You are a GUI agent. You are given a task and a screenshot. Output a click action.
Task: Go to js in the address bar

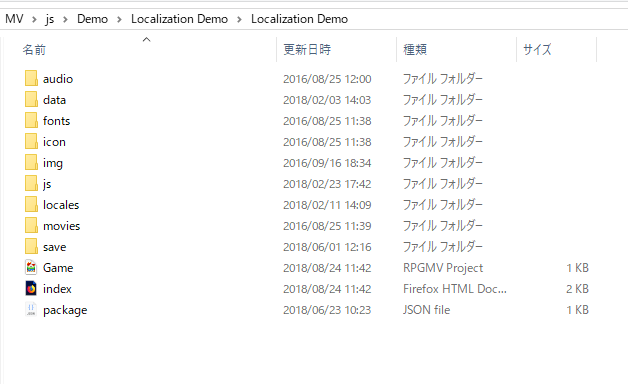[50, 19]
